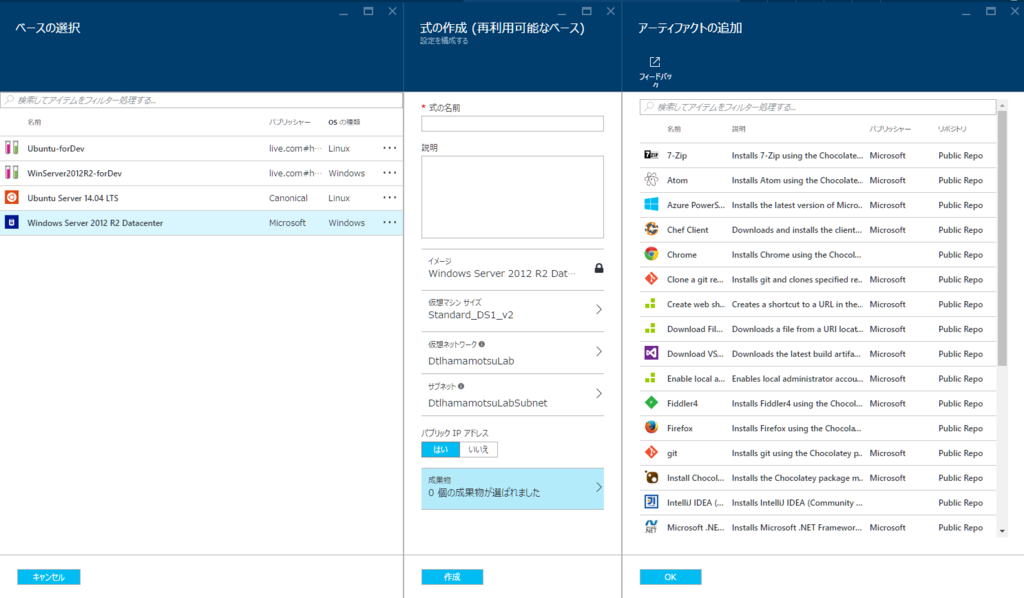Click the 仮想ネットワーク info icon
The height and width of the screenshot is (598, 1024).
[x=481, y=344]
